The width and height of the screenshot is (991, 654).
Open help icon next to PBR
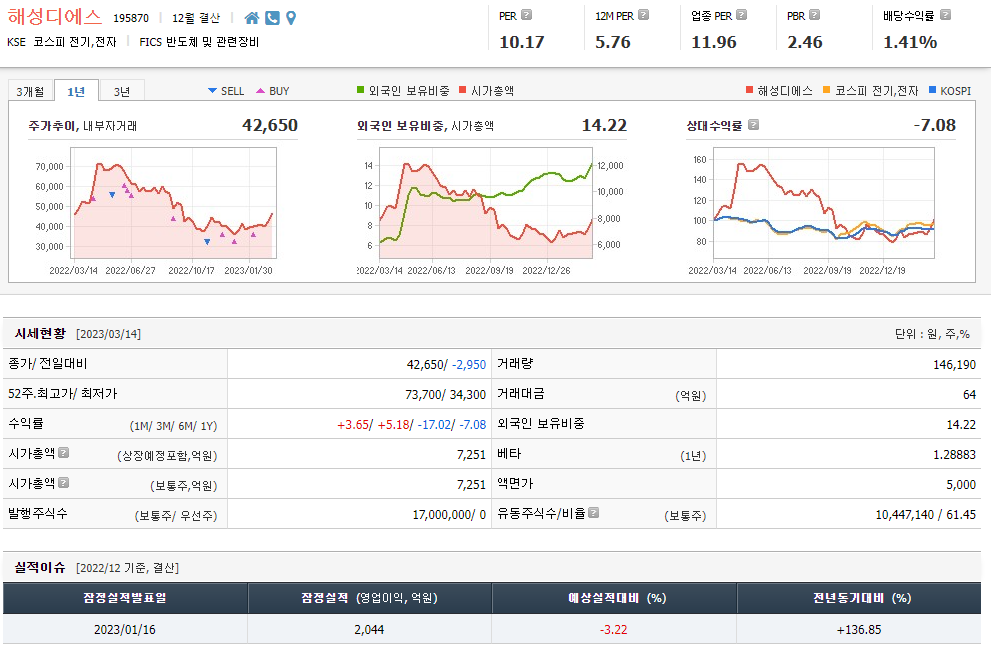[814, 15]
